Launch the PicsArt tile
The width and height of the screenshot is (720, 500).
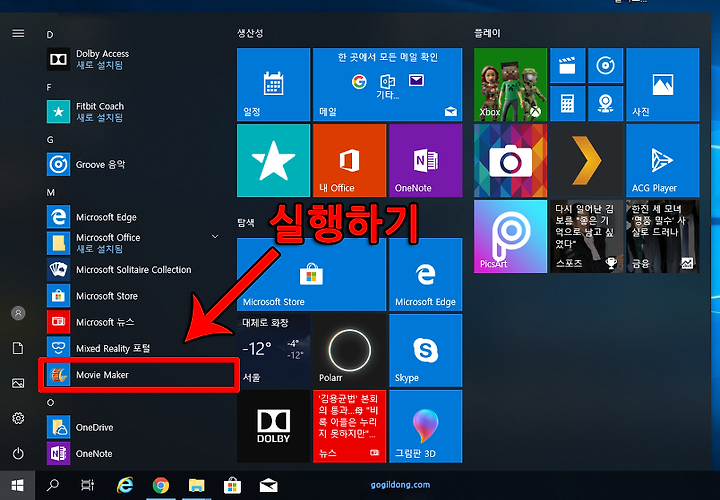pos(510,236)
